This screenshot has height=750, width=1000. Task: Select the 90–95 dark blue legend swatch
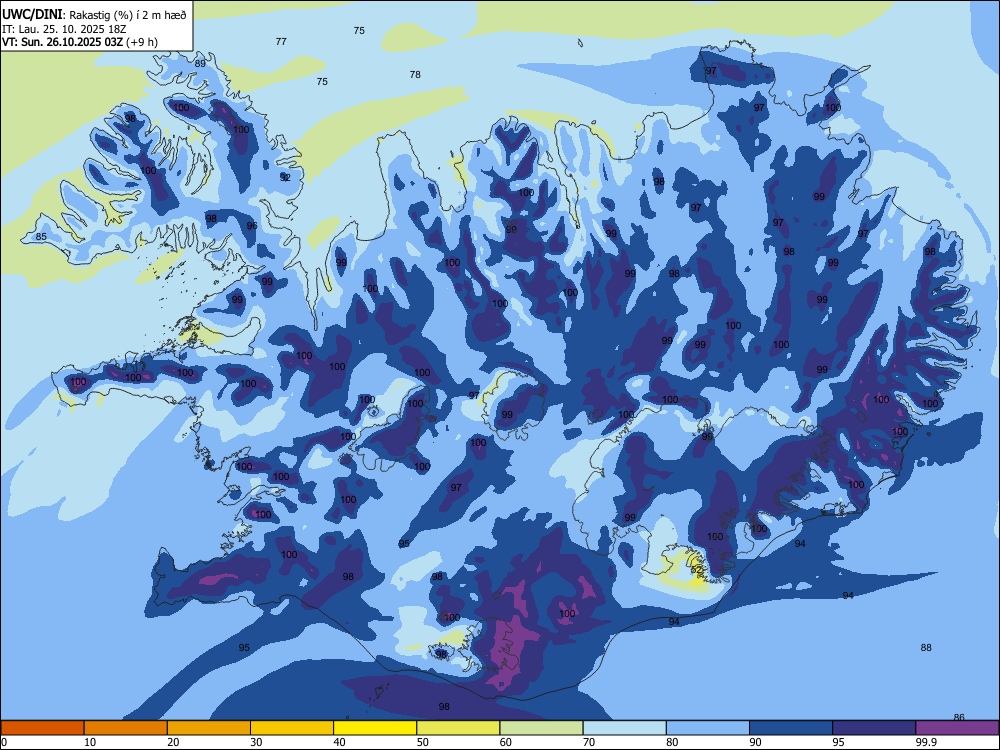click(x=791, y=728)
